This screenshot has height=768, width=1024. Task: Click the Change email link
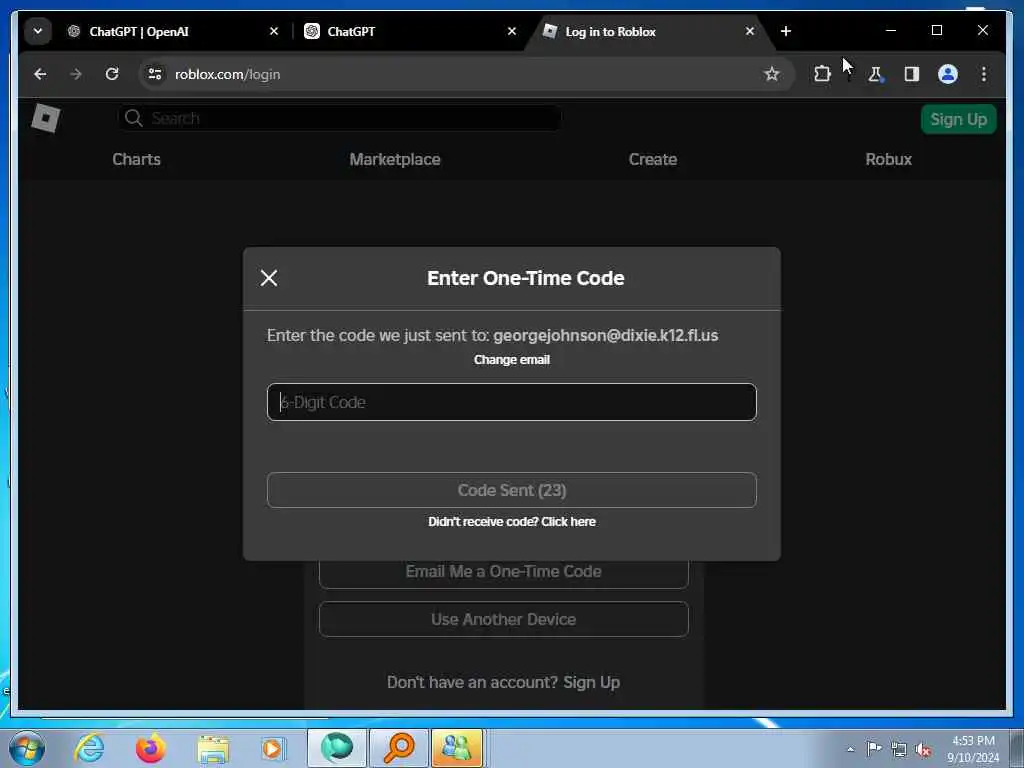[x=511, y=360]
